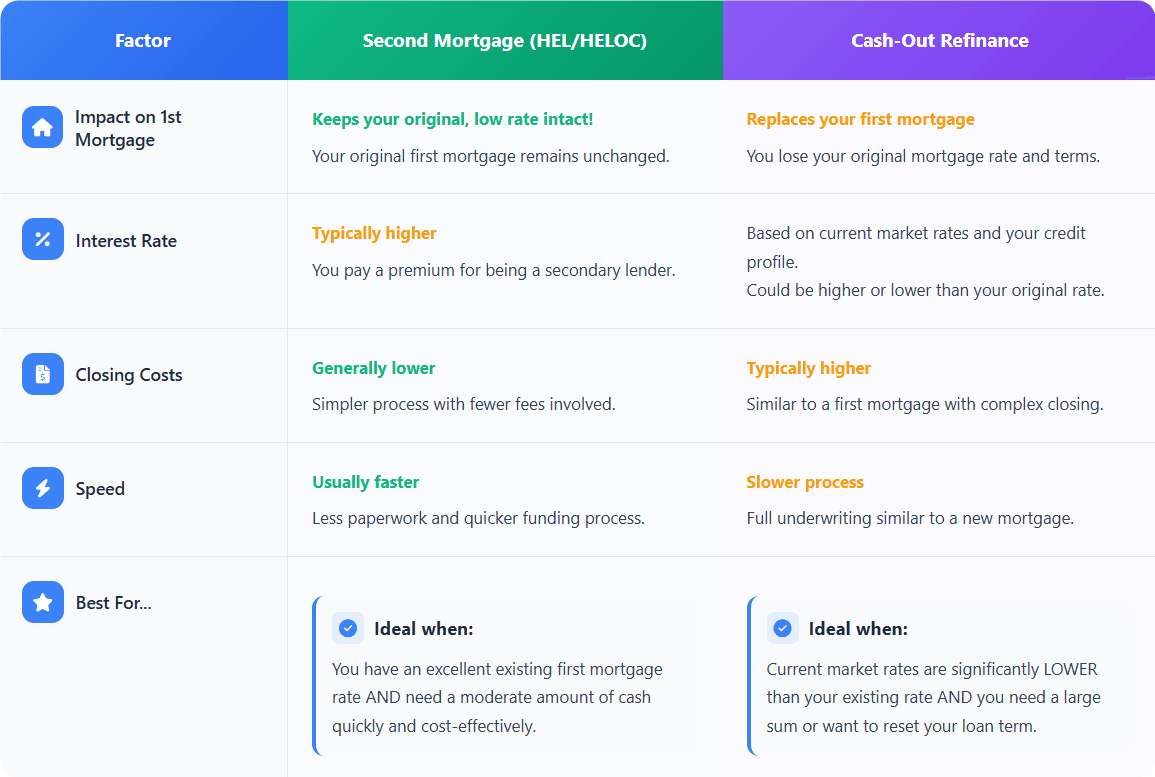This screenshot has width=1155, height=777.
Task: Click the dollar document icon for Closing Costs
Action: pyautogui.click(x=43, y=374)
